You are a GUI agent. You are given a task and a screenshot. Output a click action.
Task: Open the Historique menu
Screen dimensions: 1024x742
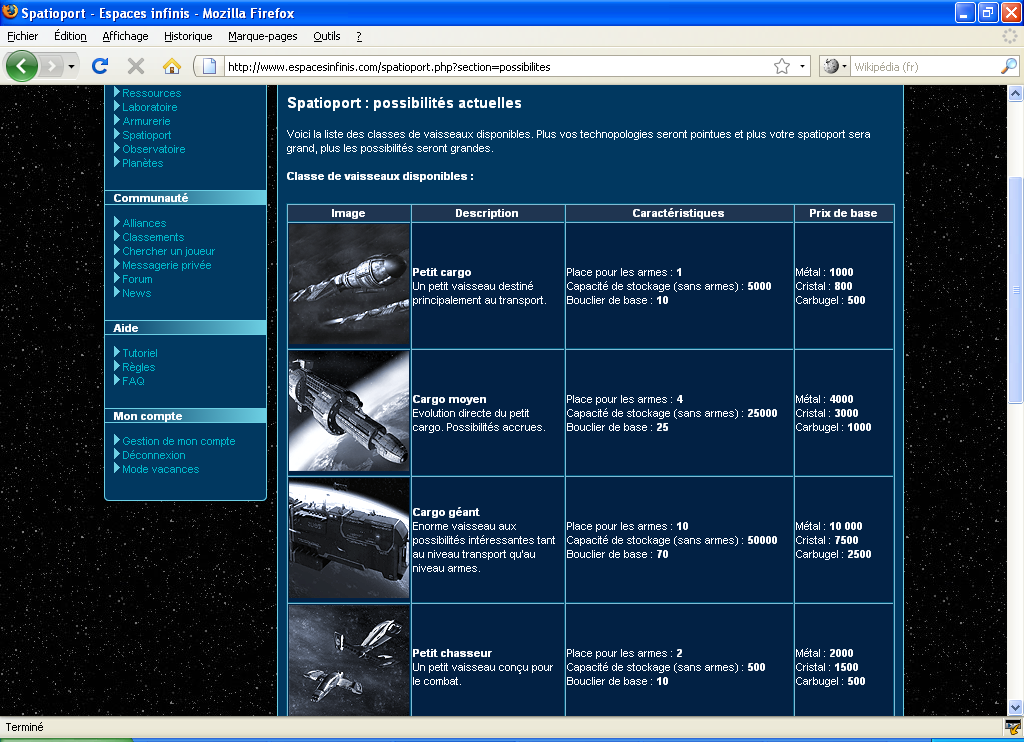(x=188, y=36)
